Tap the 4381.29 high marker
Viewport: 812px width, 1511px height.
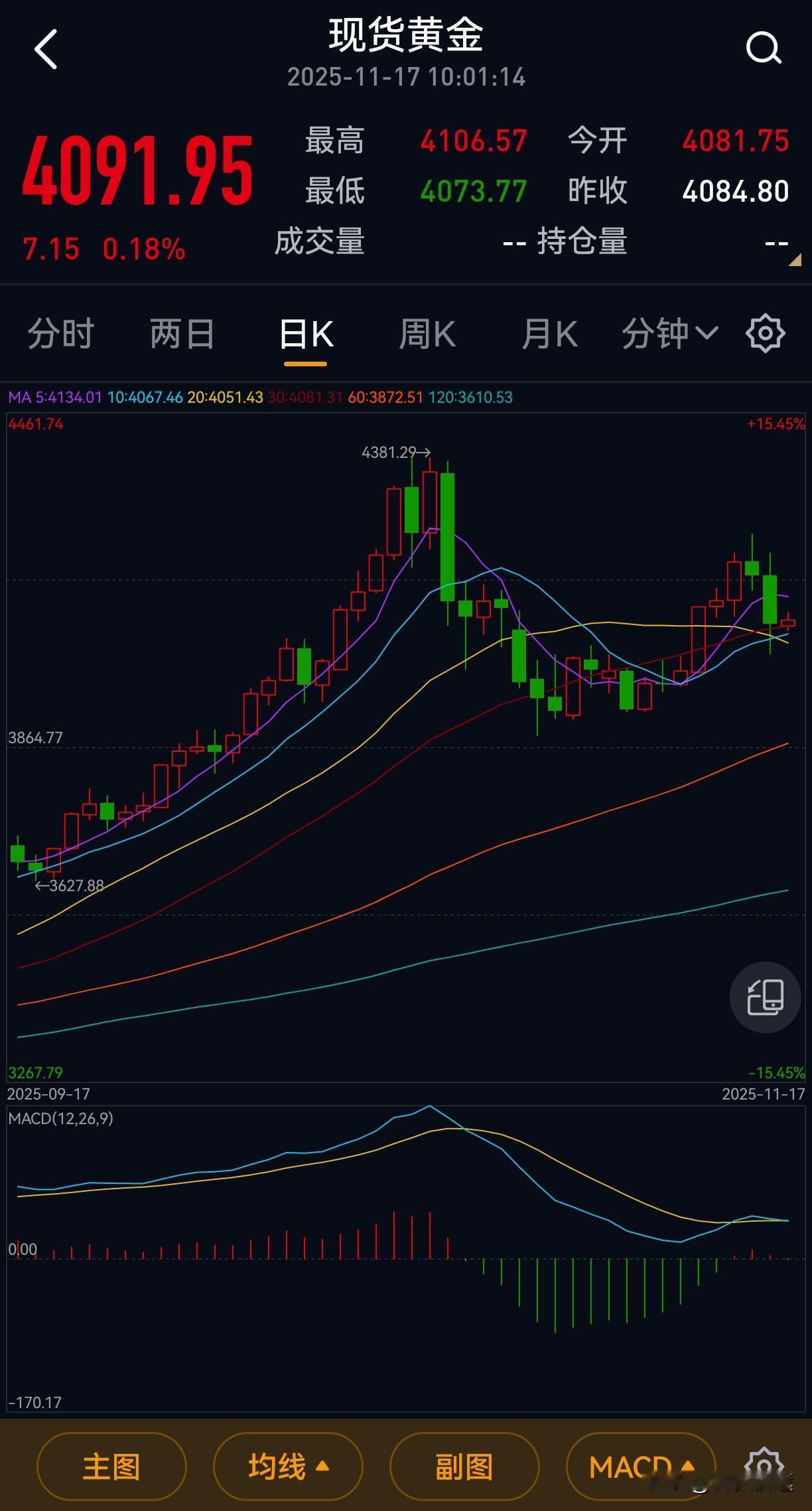point(395,453)
